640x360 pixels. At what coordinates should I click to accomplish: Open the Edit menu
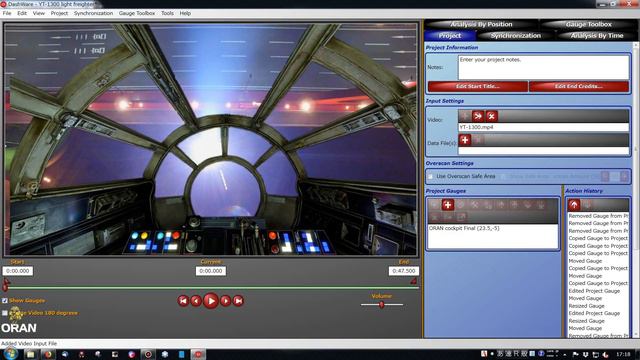pyautogui.click(x=22, y=13)
